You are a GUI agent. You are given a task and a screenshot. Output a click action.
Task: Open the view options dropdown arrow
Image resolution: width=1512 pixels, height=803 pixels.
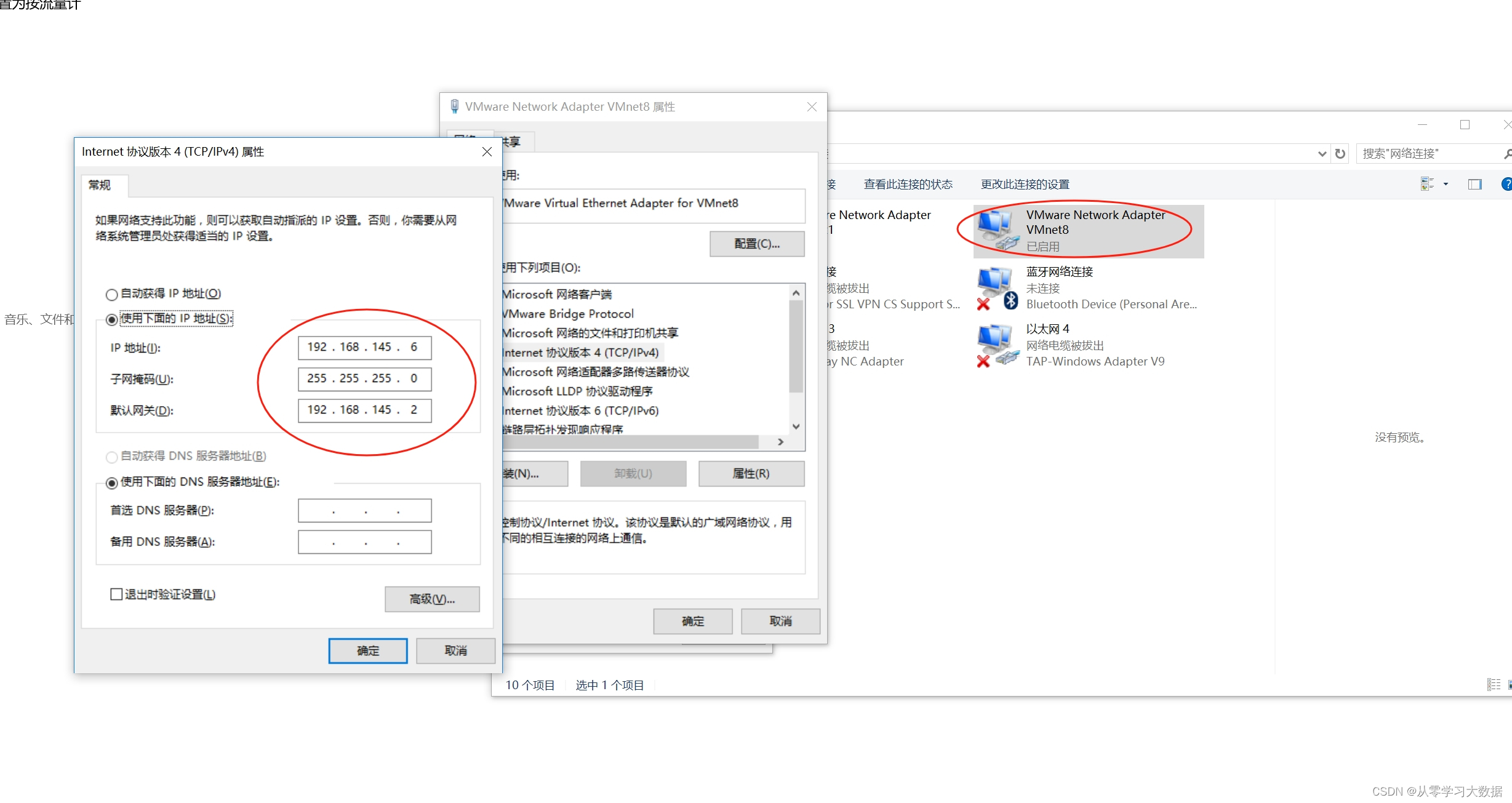coord(1446,184)
